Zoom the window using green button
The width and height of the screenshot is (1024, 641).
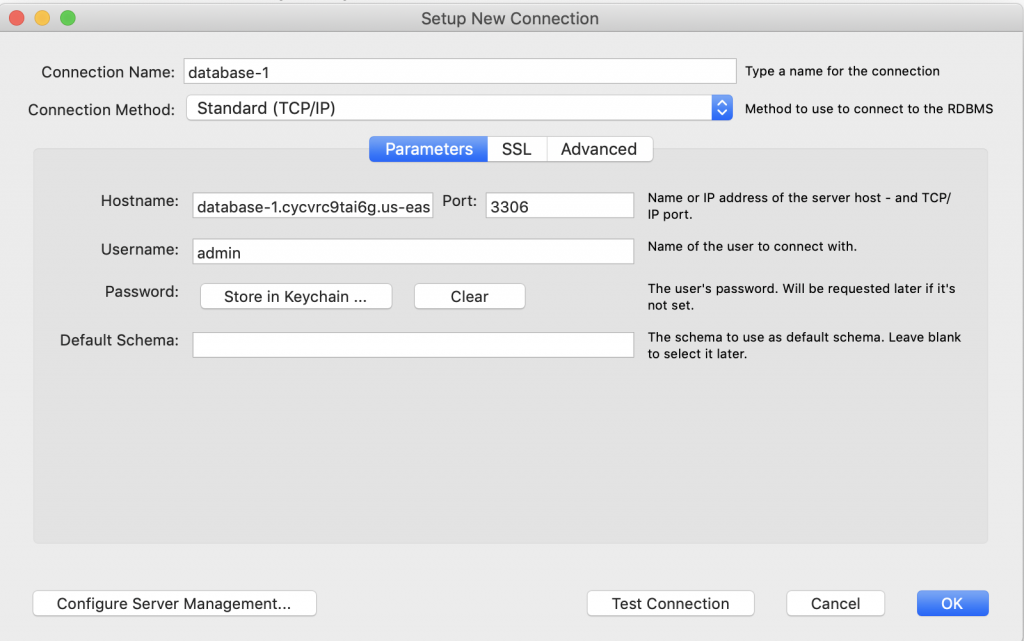click(x=68, y=18)
